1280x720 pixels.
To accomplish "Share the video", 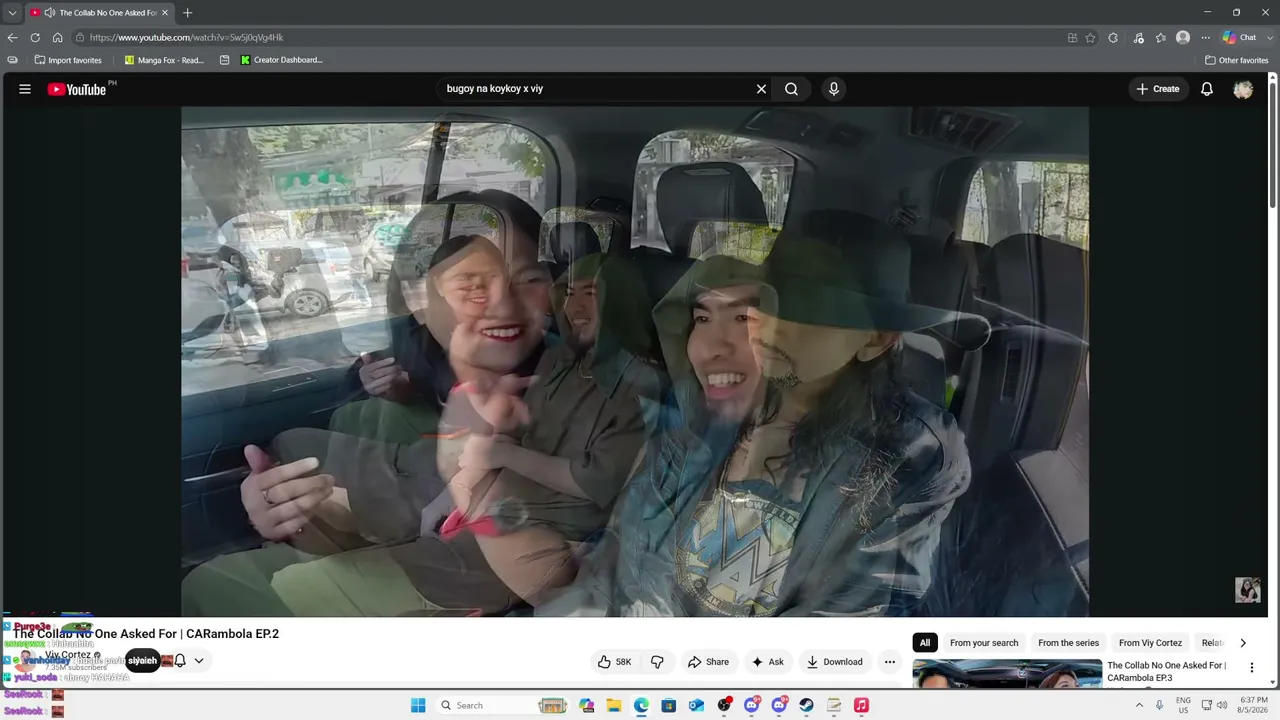I will point(708,662).
